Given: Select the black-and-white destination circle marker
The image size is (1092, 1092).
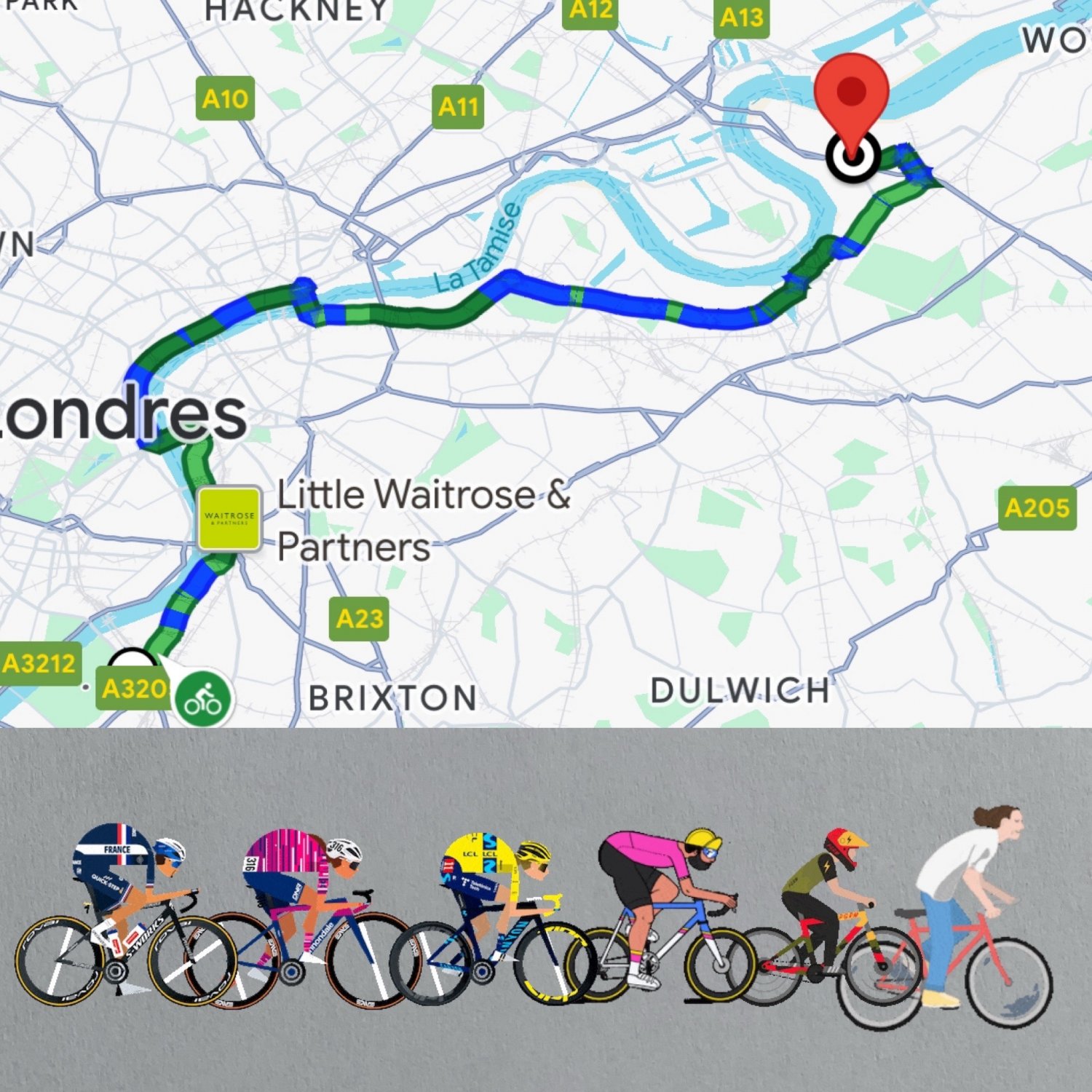Looking at the screenshot, I should click(853, 156).
